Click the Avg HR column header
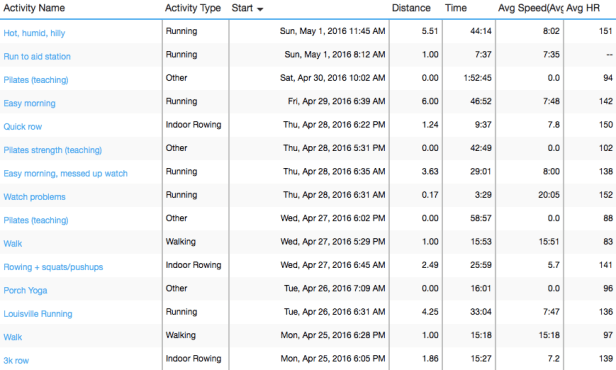The image size is (616, 370). (583, 8)
